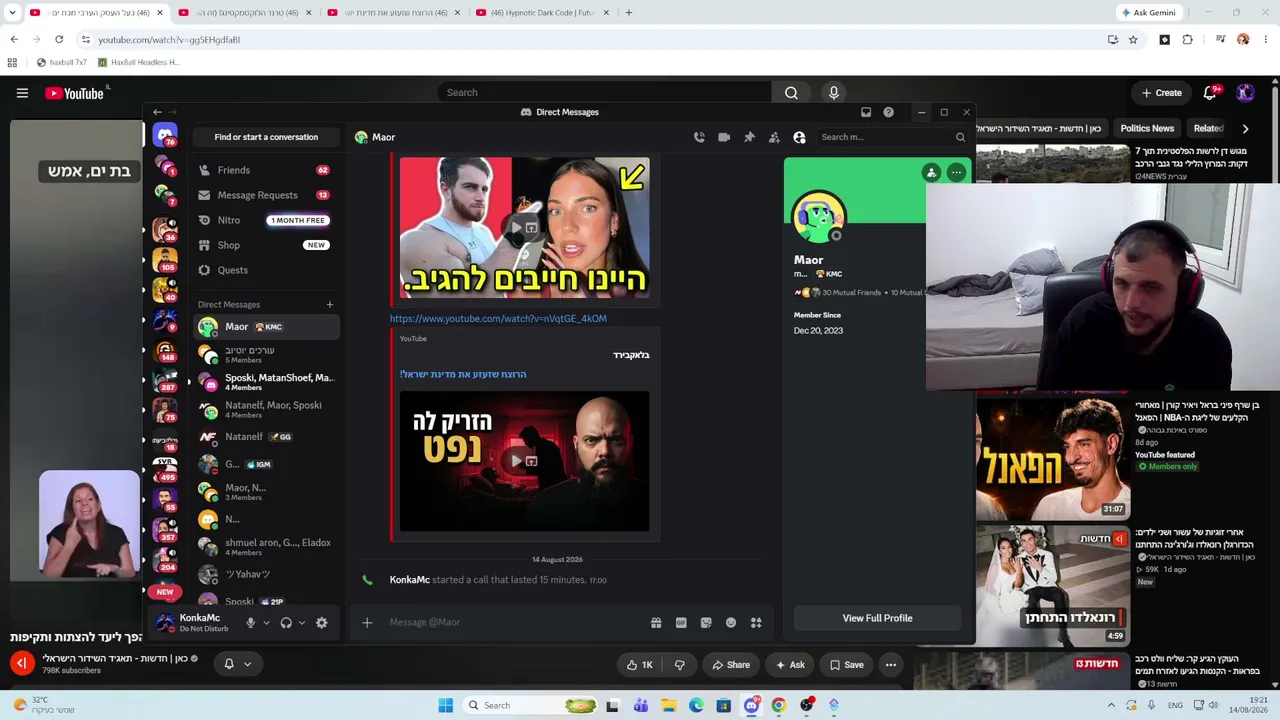The image size is (1280, 720).
Task: Open the Discord Shop
Action: (265, 245)
